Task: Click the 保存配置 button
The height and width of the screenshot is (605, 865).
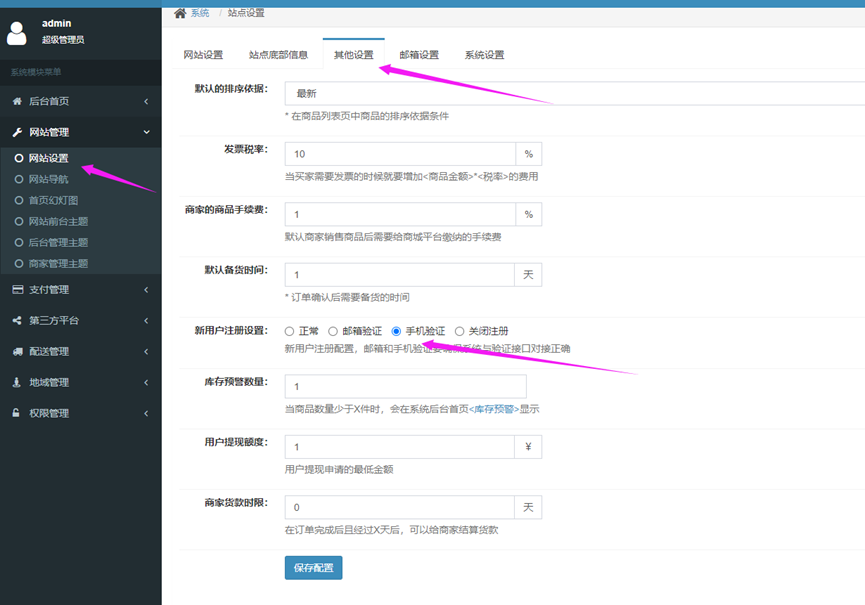Action: pyautogui.click(x=313, y=568)
